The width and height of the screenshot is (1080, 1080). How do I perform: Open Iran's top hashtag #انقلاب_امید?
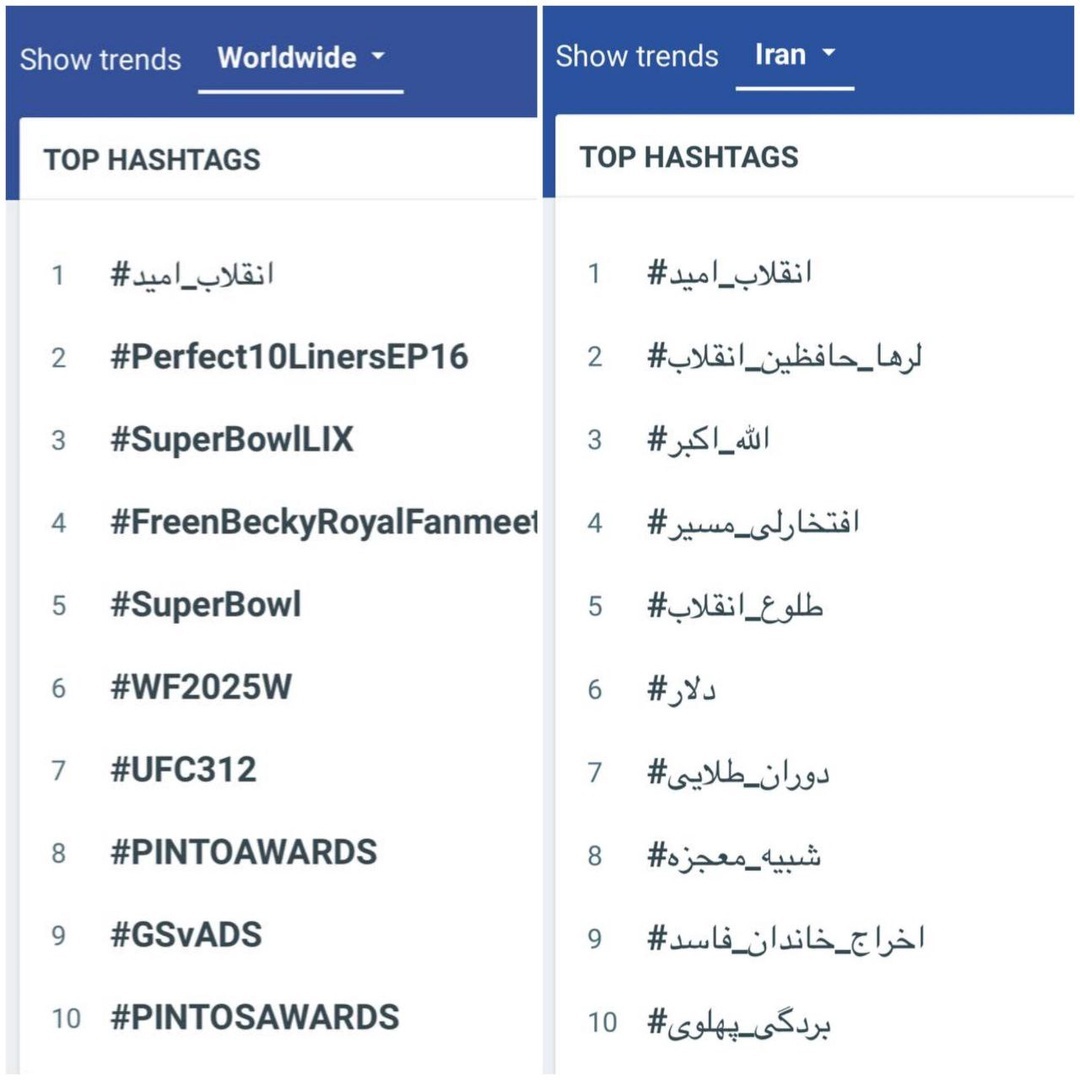[x=729, y=272]
